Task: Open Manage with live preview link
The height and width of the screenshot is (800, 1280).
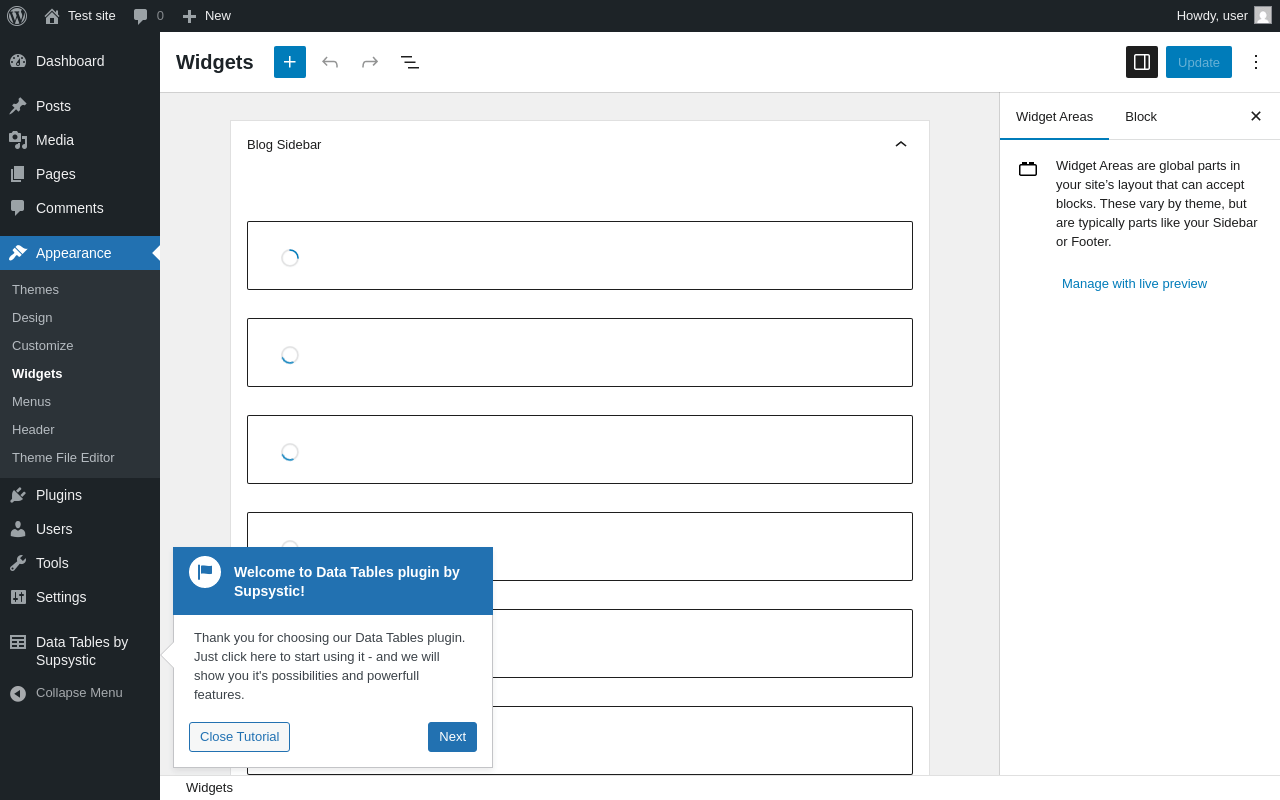Action: point(1134,283)
